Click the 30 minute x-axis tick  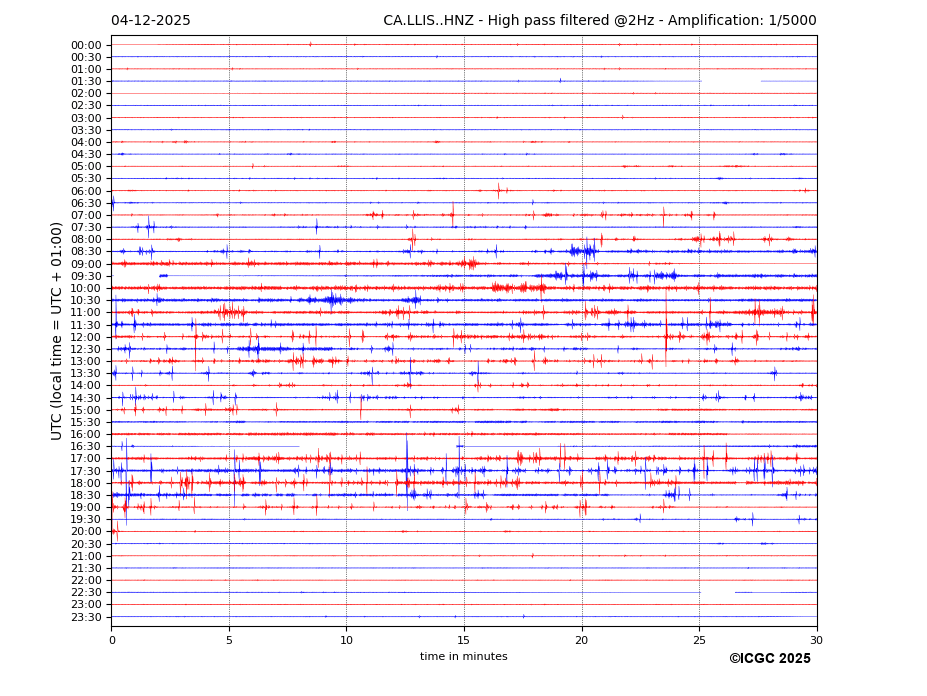[x=816, y=640]
